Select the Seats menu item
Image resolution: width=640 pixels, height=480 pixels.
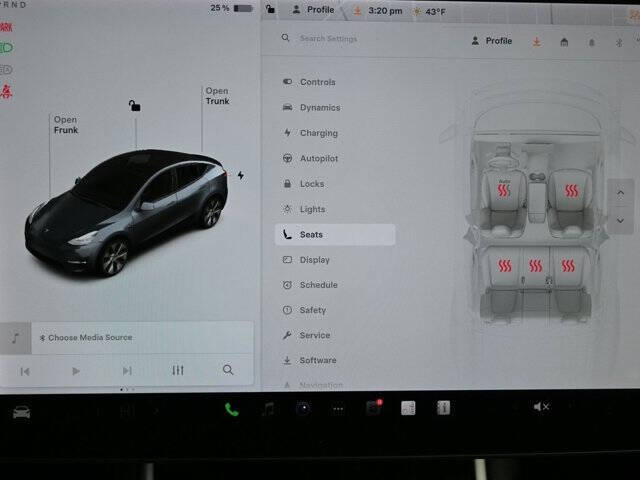335,235
